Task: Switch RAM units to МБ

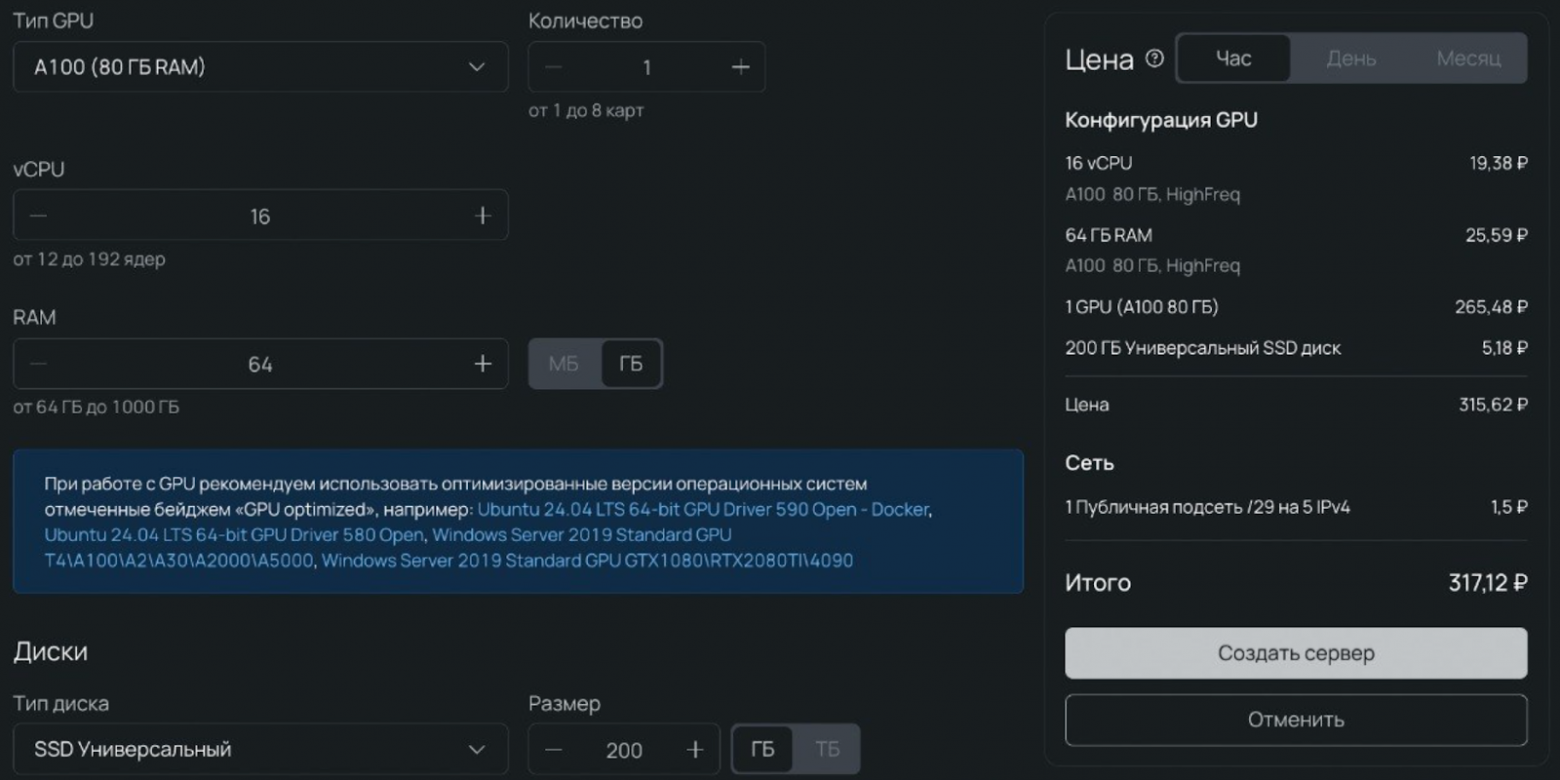Action: (564, 363)
